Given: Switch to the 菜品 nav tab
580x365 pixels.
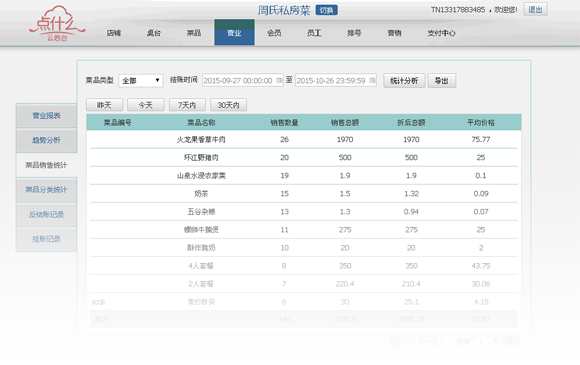Looking at the screenshot, I should click(194, 33).
